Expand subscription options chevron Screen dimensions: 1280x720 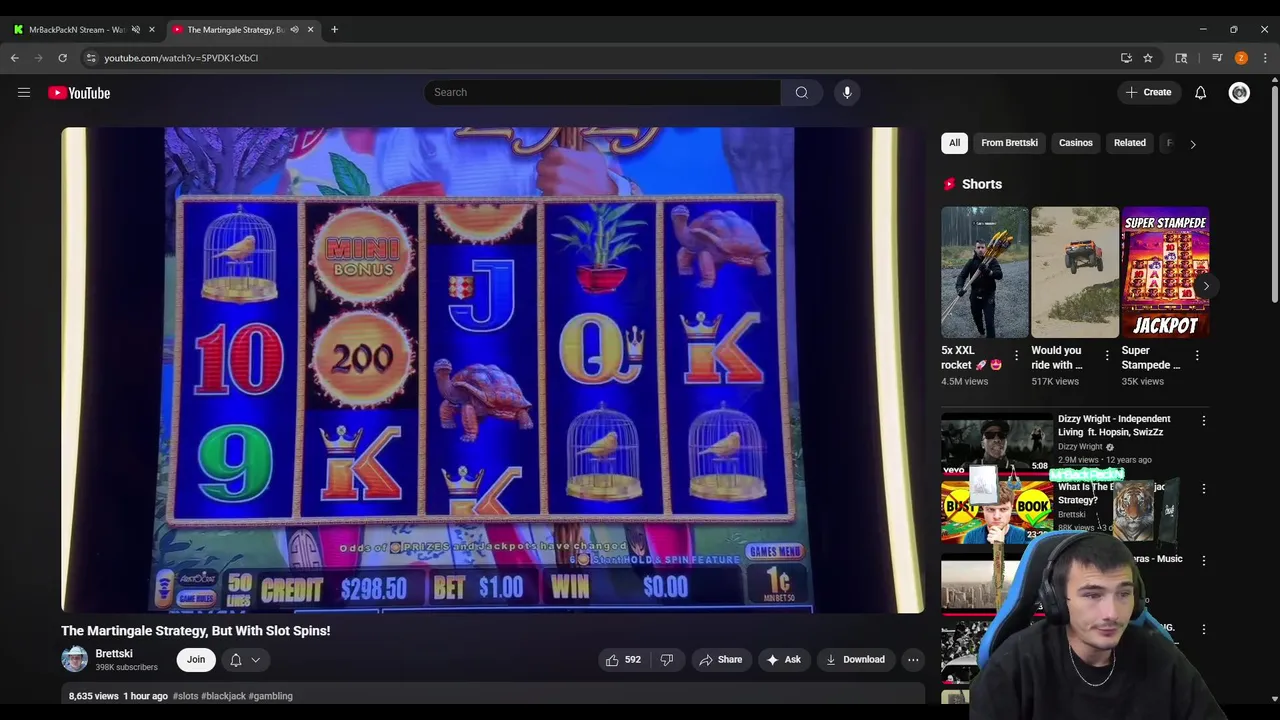coord(256,660)
